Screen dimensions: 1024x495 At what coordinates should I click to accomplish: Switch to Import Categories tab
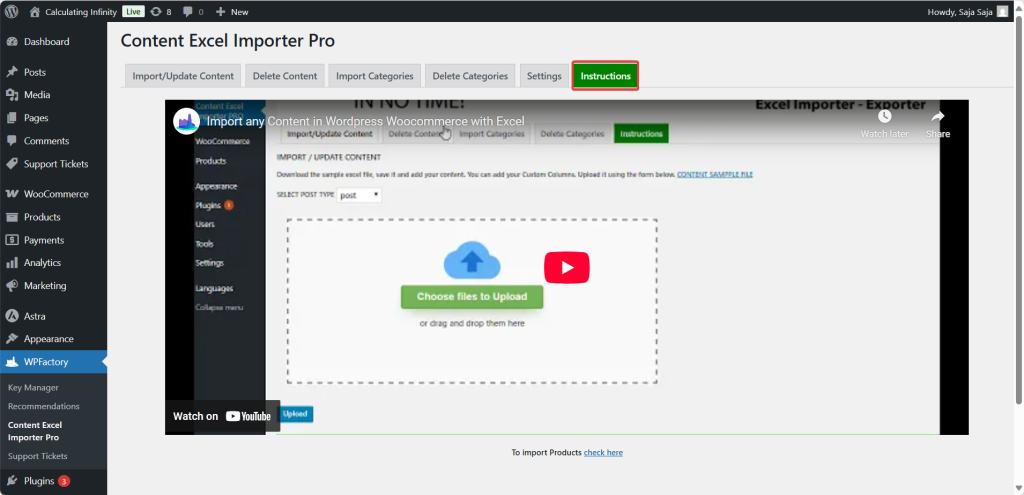[x=375, y=76]
